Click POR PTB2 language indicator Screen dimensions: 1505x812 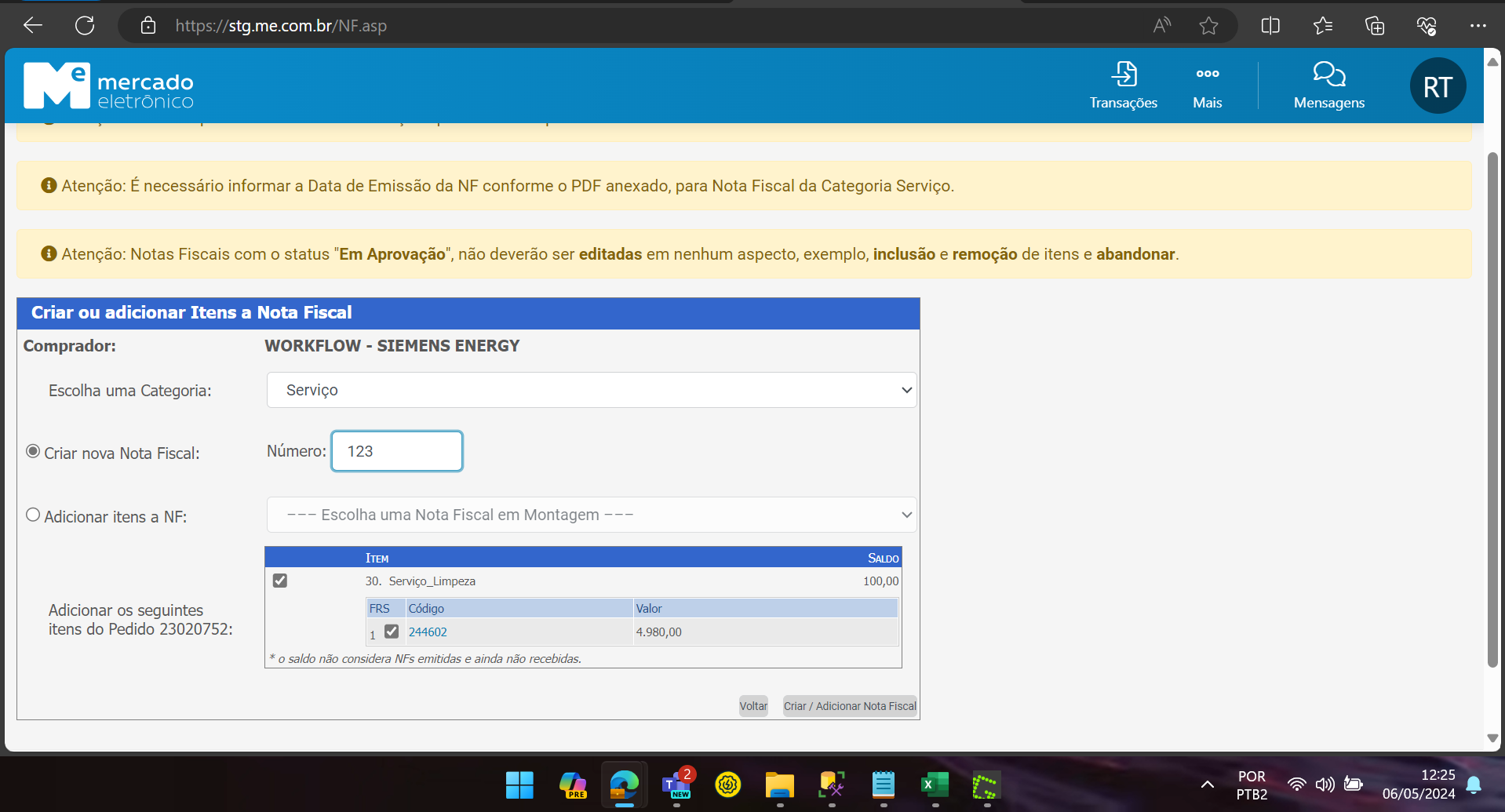click(x=1252, y=785)
